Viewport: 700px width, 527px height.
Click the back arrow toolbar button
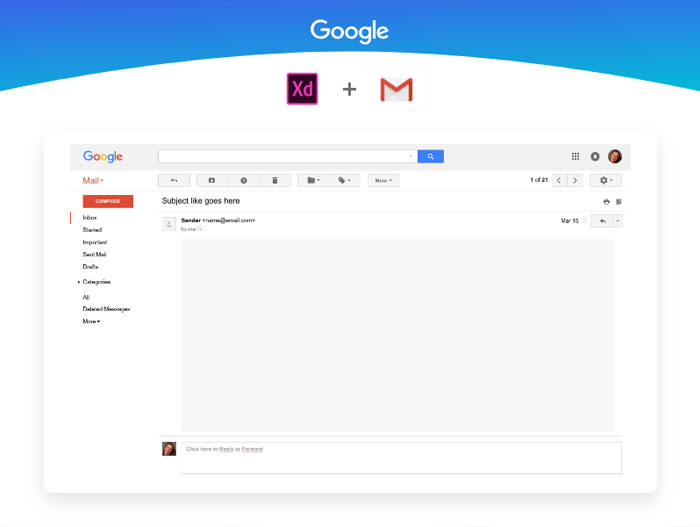pos(174,180)
